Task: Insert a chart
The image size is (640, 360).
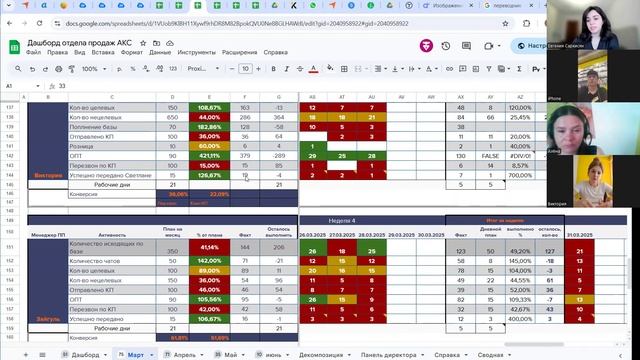Action: click(x=476, y=69)
